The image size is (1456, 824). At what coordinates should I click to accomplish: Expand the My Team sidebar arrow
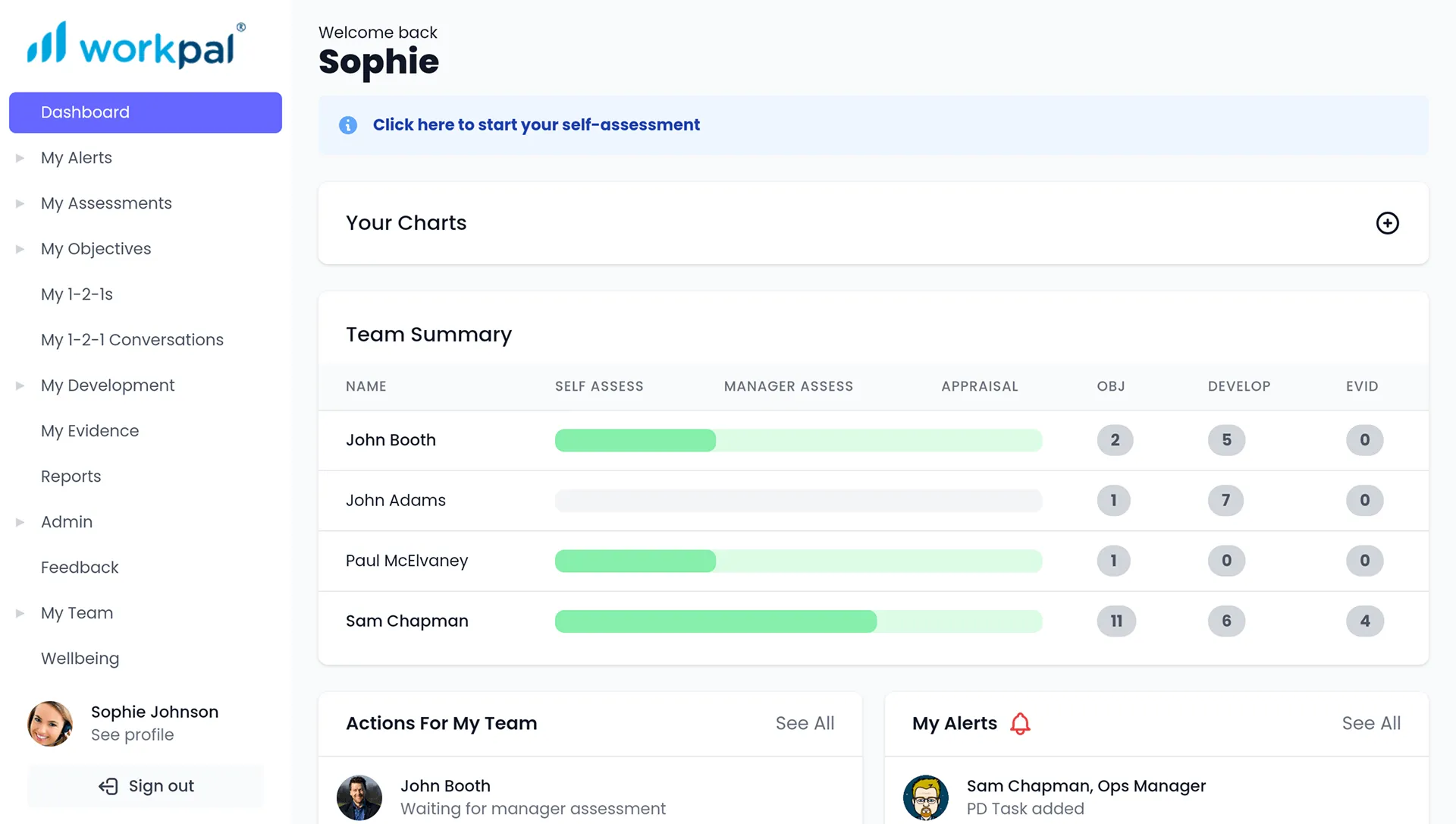[20, 613]
